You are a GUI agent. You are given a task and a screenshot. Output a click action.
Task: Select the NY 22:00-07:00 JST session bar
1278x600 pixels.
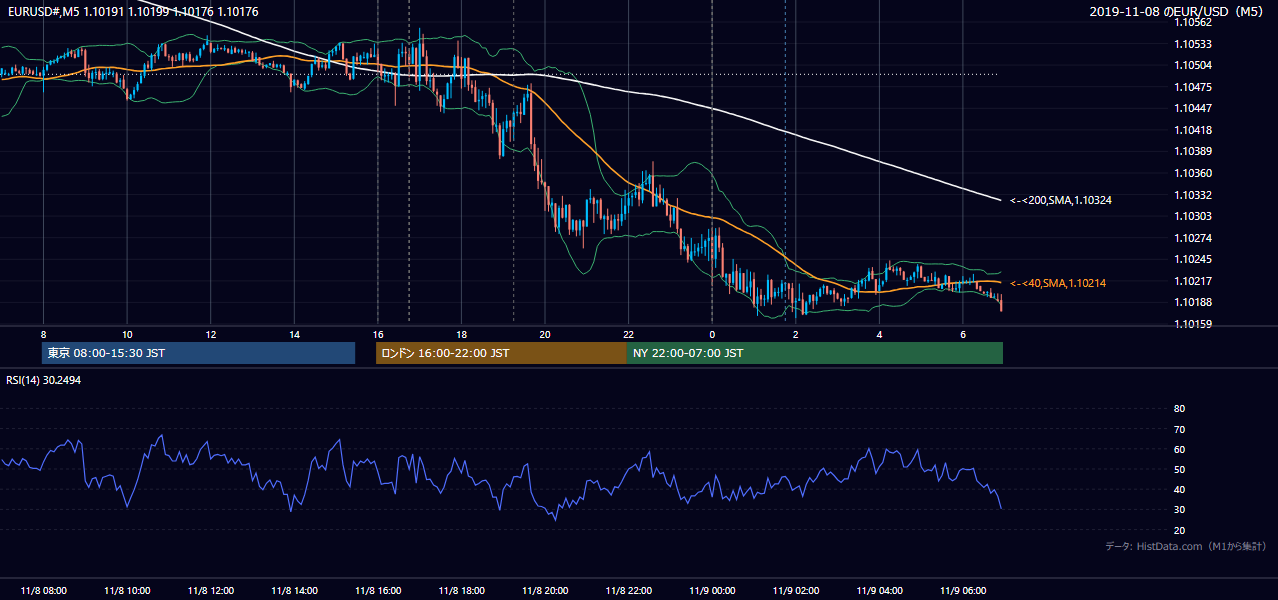coord(815,353)
